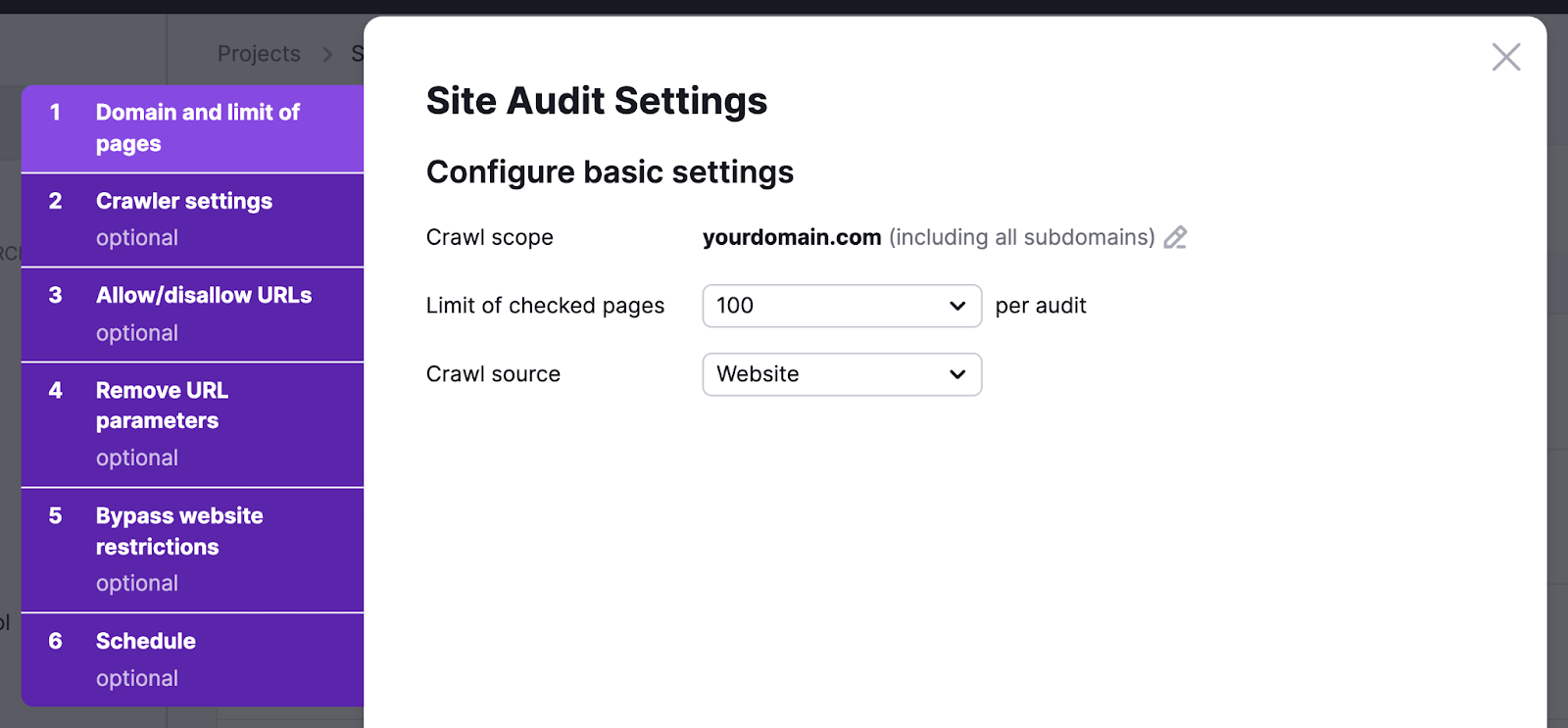The height and width of the screenshot is (728, 1568).
Task: Click the Crawl source label
Action: pyautogui.click(x=493, y=374)
